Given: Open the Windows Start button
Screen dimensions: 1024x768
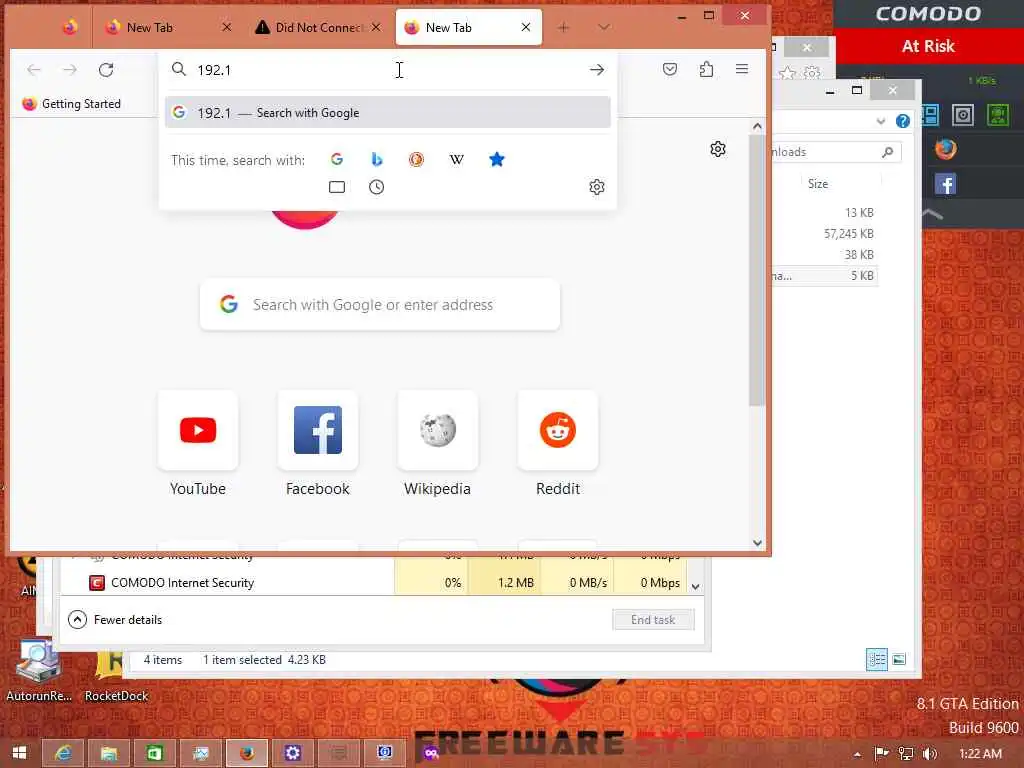Looking at the screenshot, I should coord(19,753).
